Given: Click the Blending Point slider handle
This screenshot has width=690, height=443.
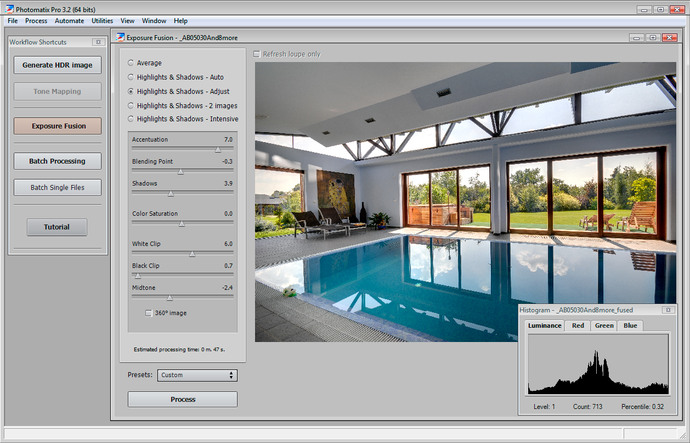Looking at the screenshot, I should [180, 172].
